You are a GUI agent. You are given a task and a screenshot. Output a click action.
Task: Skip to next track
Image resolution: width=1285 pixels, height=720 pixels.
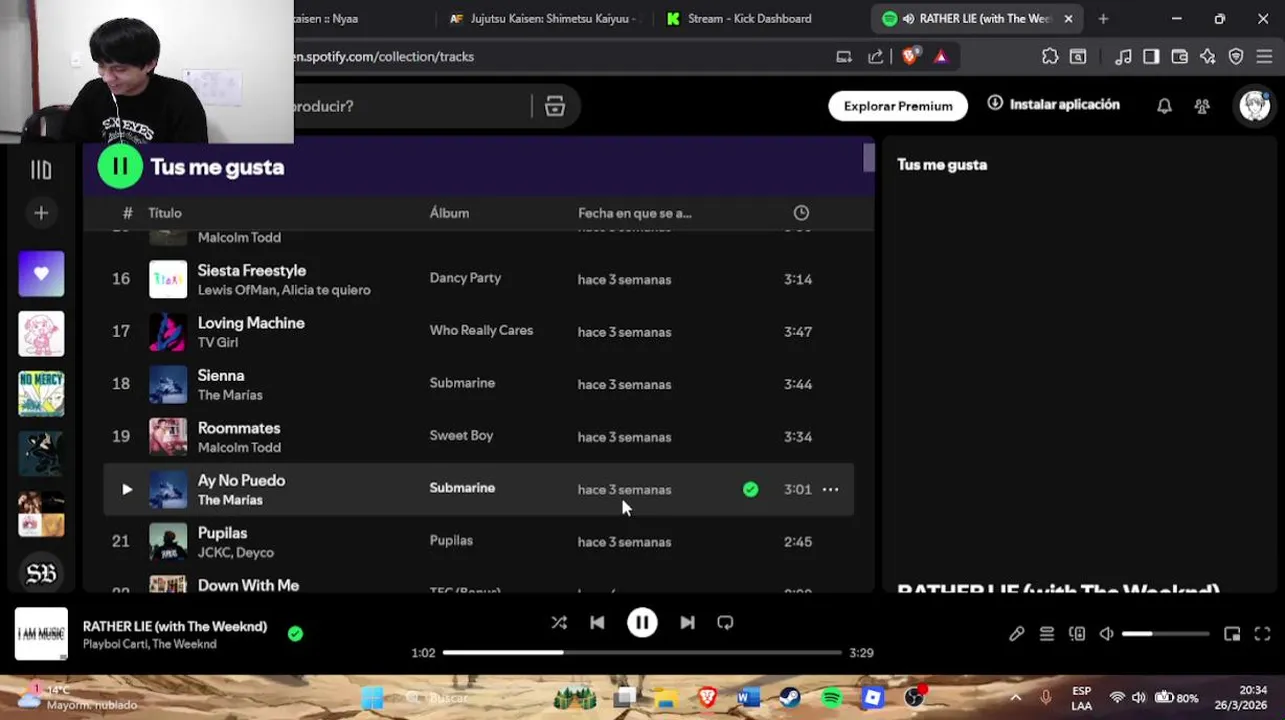point(687,623)
